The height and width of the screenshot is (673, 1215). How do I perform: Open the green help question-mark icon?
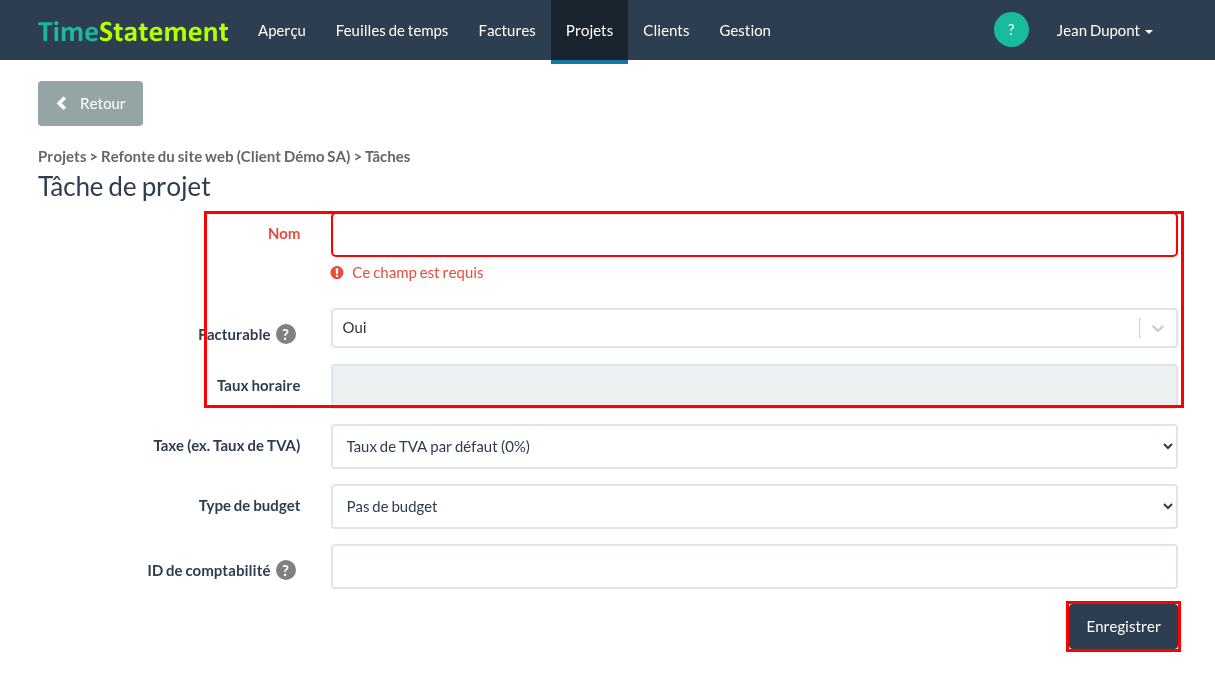pos(1011,30)
